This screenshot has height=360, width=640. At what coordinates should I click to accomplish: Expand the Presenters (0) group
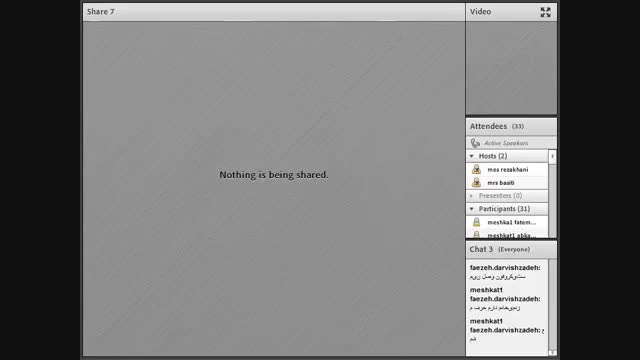(471, 196)
